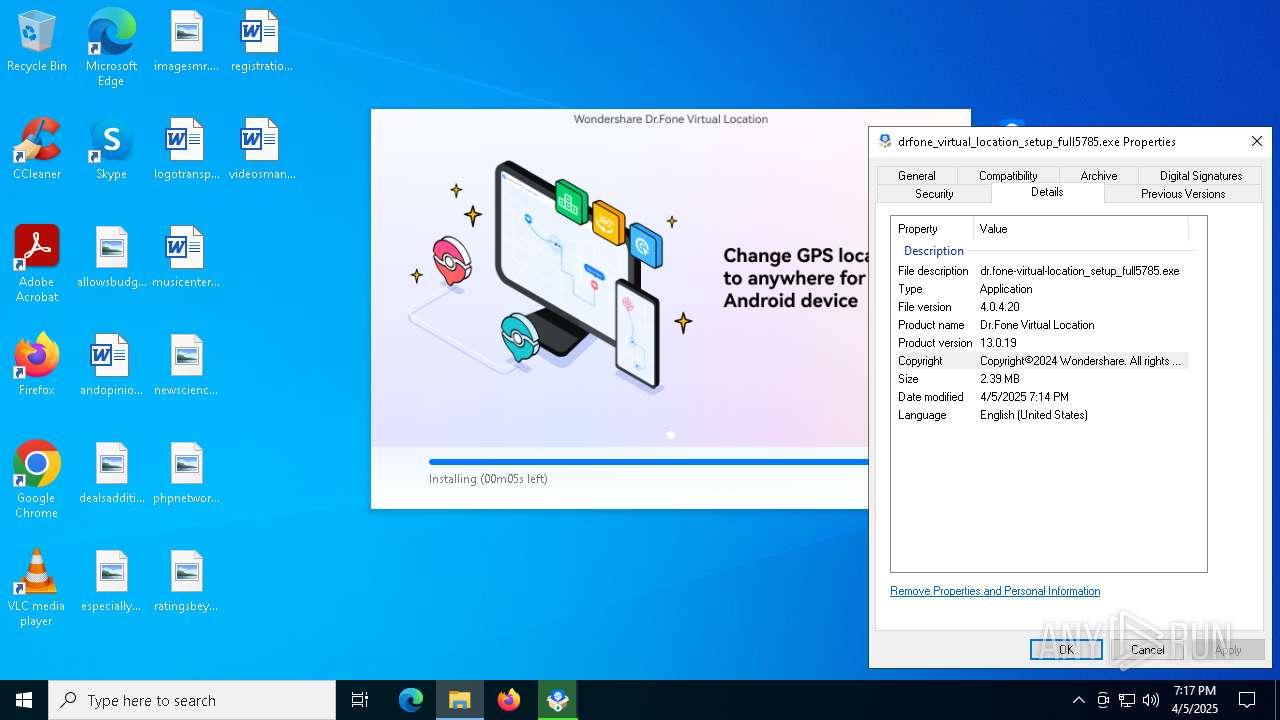1280x720 pixels.
Task: Select the Type Application row
Action: point(1040,289)
